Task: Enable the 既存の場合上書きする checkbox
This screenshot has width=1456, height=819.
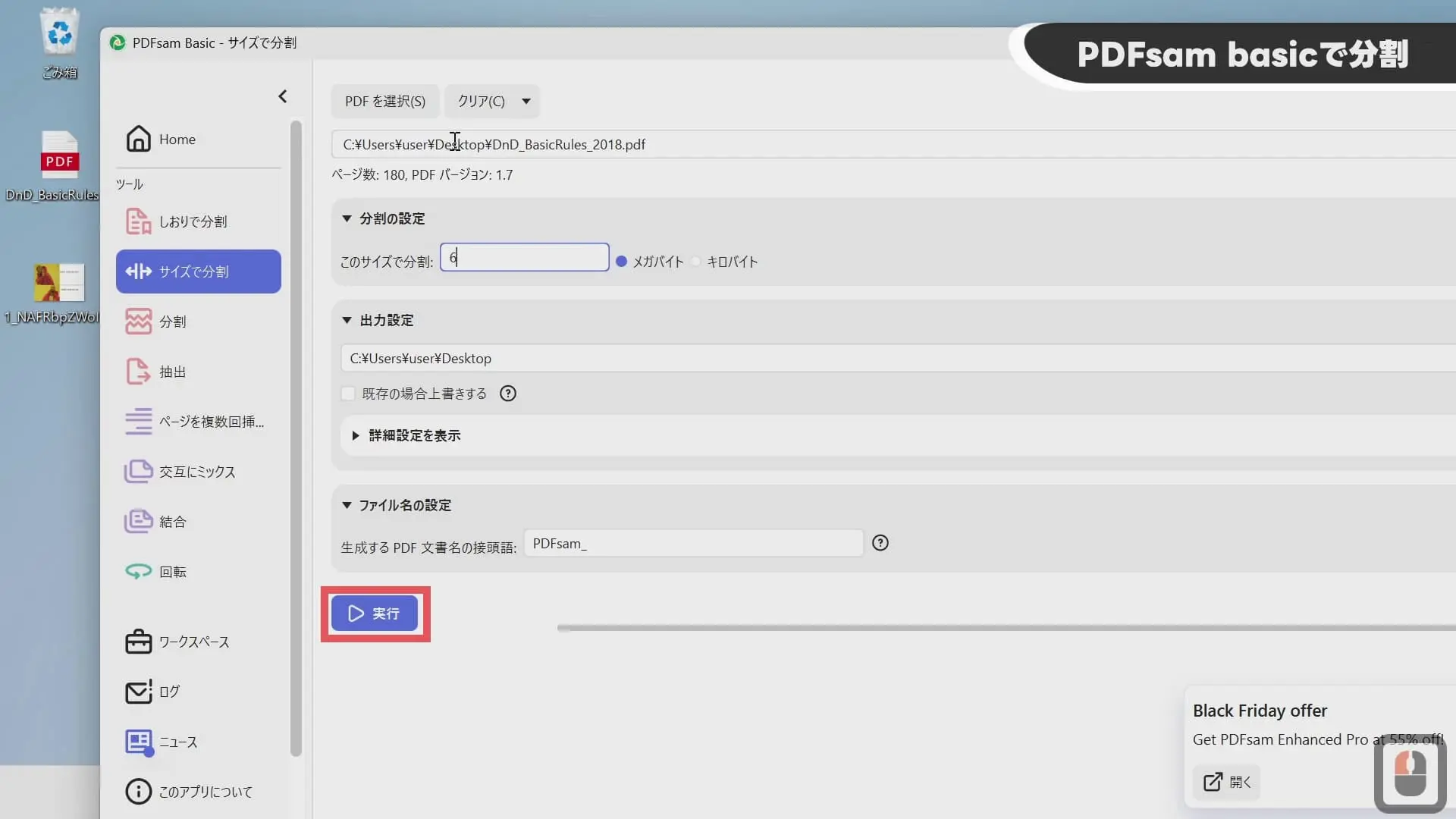Action: [x=348, y=393]
